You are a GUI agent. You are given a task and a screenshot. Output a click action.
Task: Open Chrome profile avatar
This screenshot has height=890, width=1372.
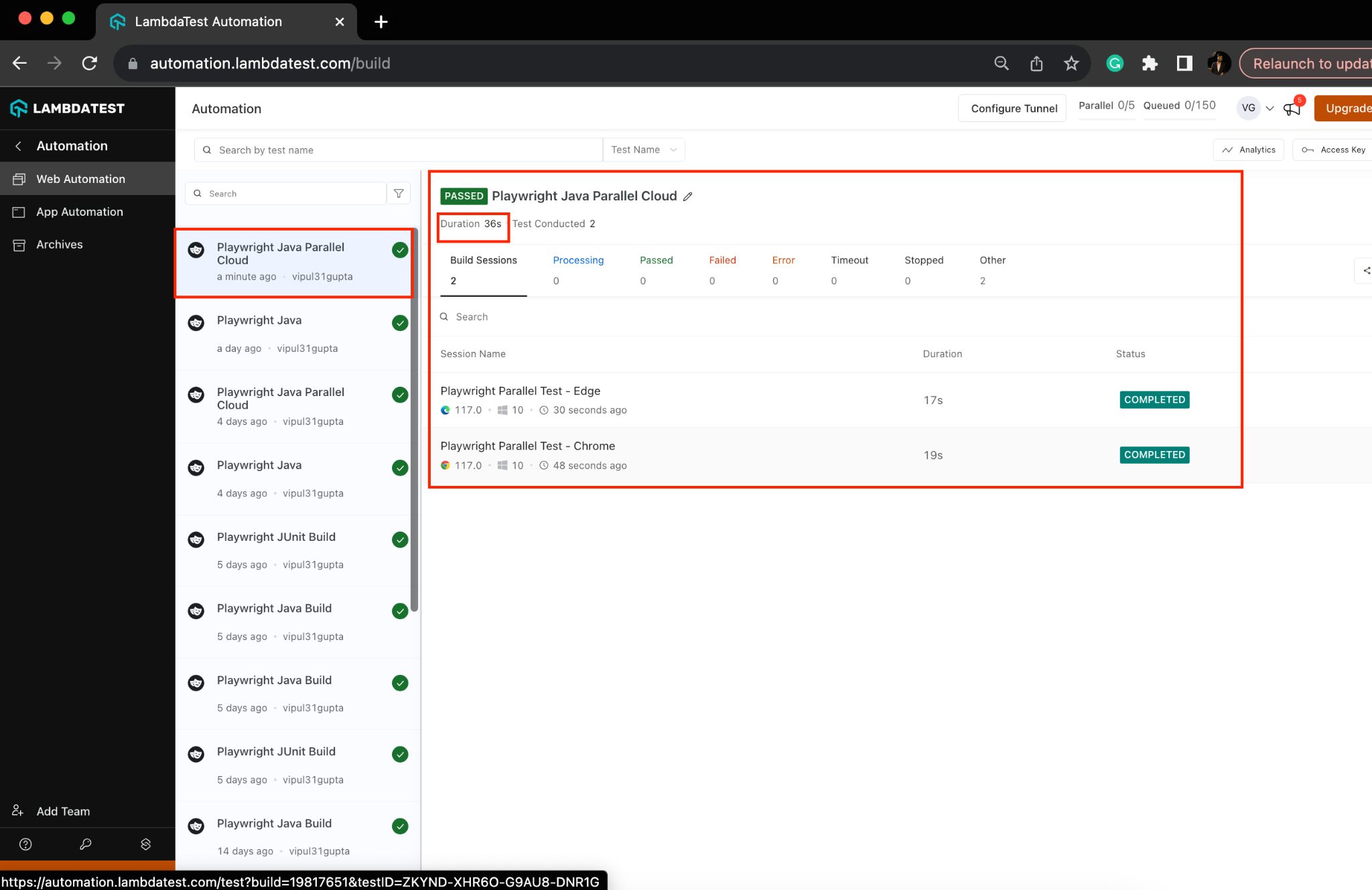point(1219,63)
